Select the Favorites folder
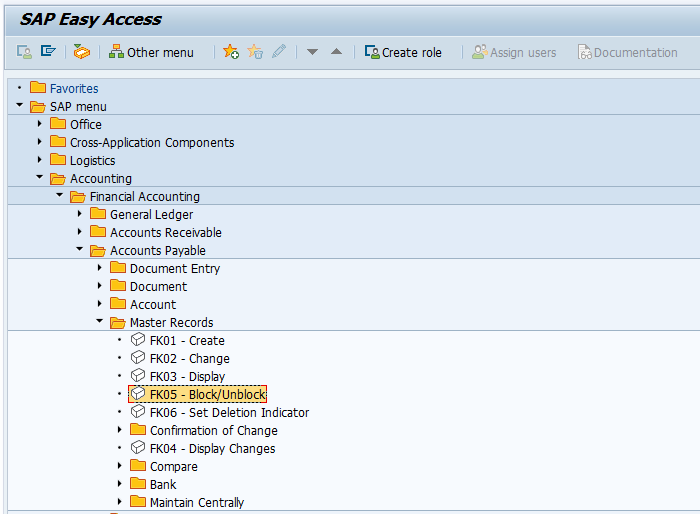Image resolution: width=700 pixels, height=514 pixels. (64, 88)
